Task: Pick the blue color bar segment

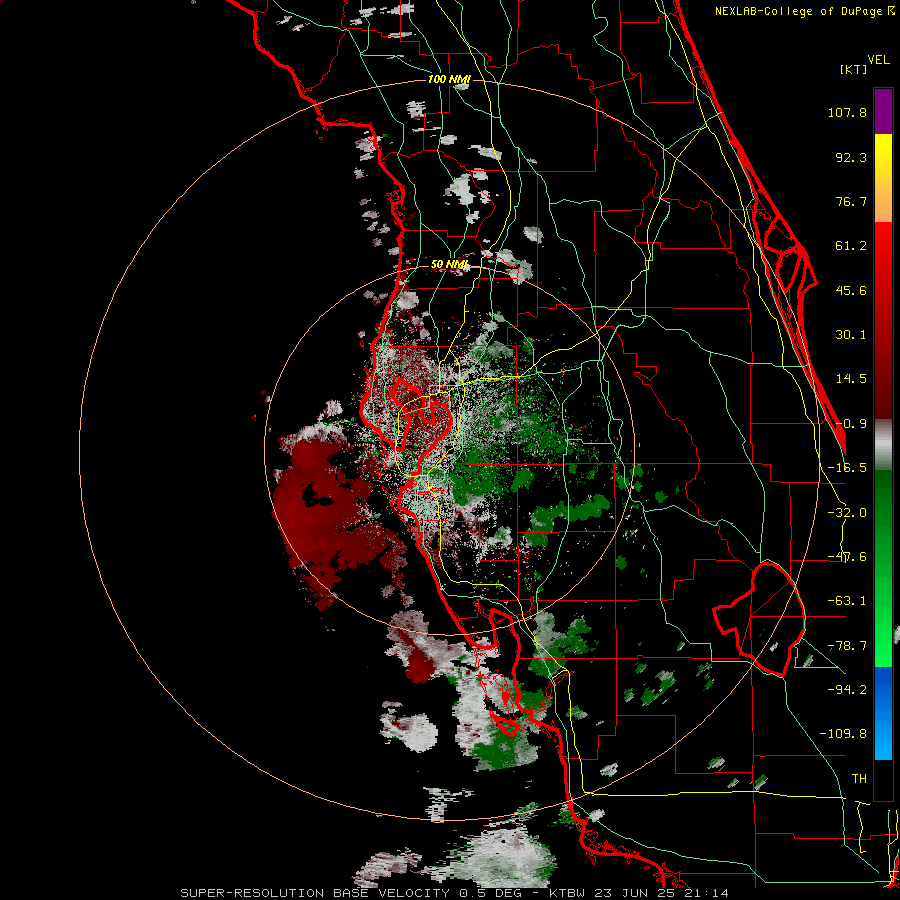Action: (883, 713)
